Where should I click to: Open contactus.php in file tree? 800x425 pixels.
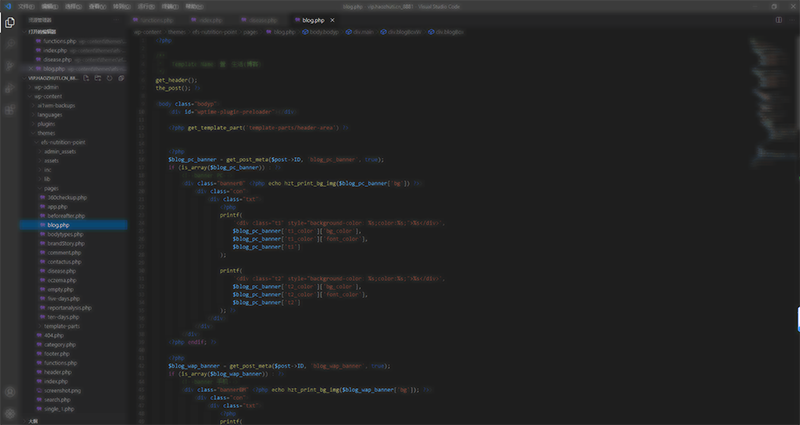pyautogui.click(x=64, y=262)
